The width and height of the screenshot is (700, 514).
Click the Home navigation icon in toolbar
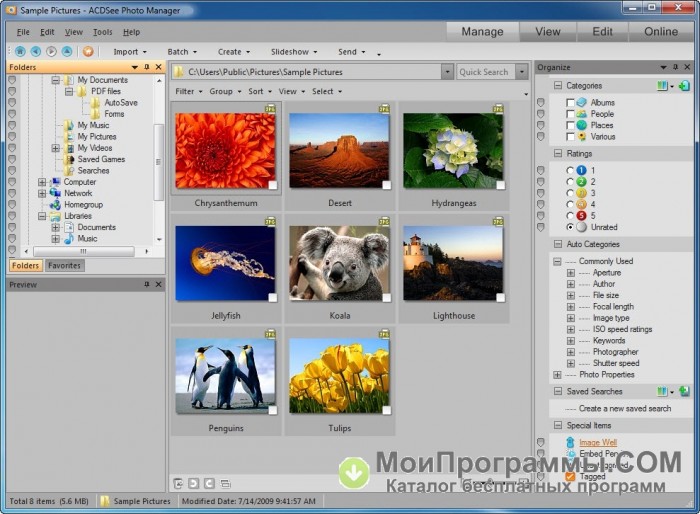20,51
